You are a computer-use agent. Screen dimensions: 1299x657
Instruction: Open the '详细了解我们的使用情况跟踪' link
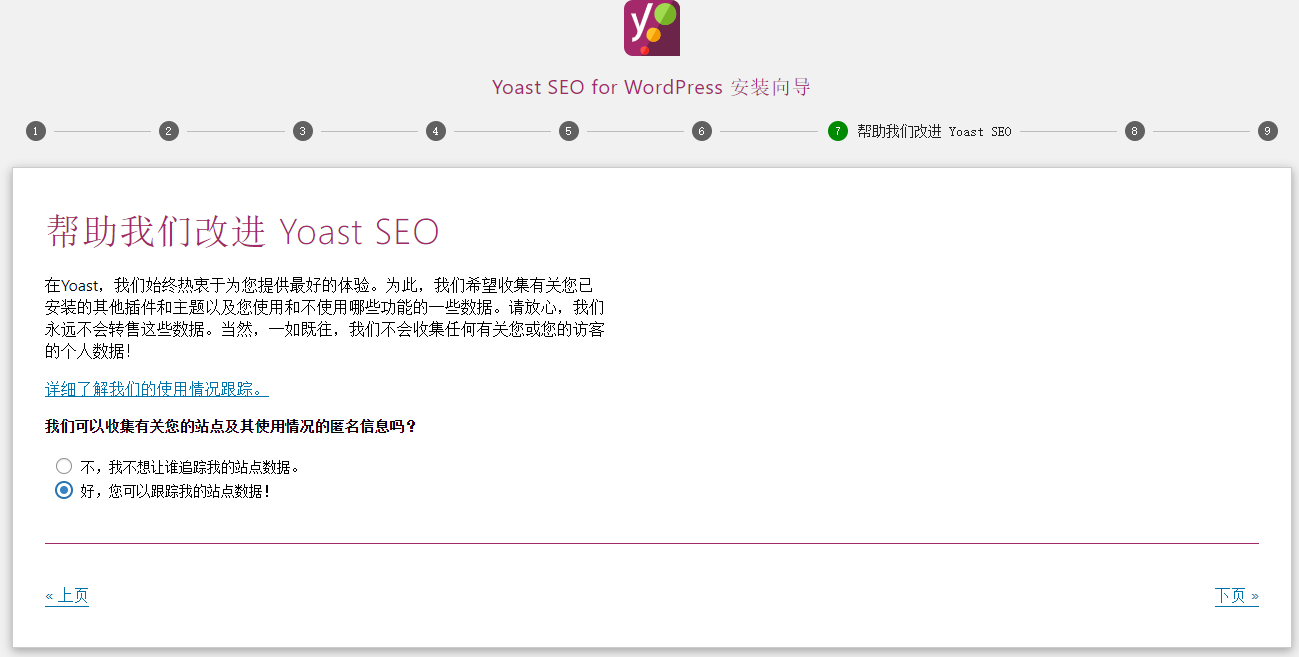click(x=157, y=388)
